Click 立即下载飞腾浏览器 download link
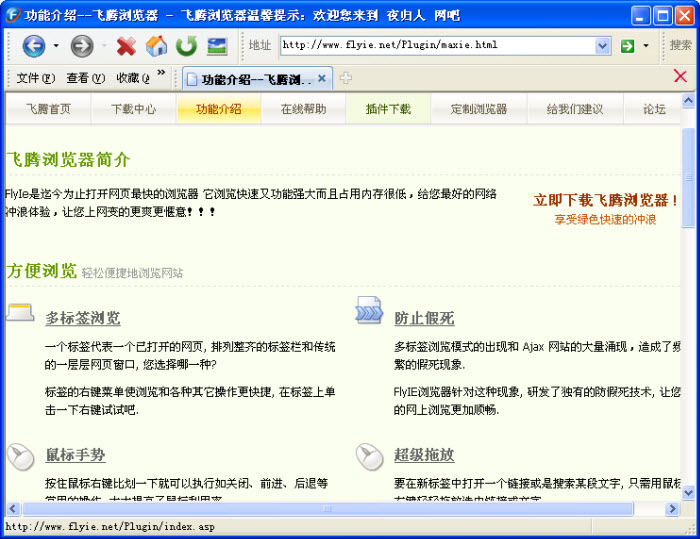Viewport: 700px width, 539px height. 605,200
